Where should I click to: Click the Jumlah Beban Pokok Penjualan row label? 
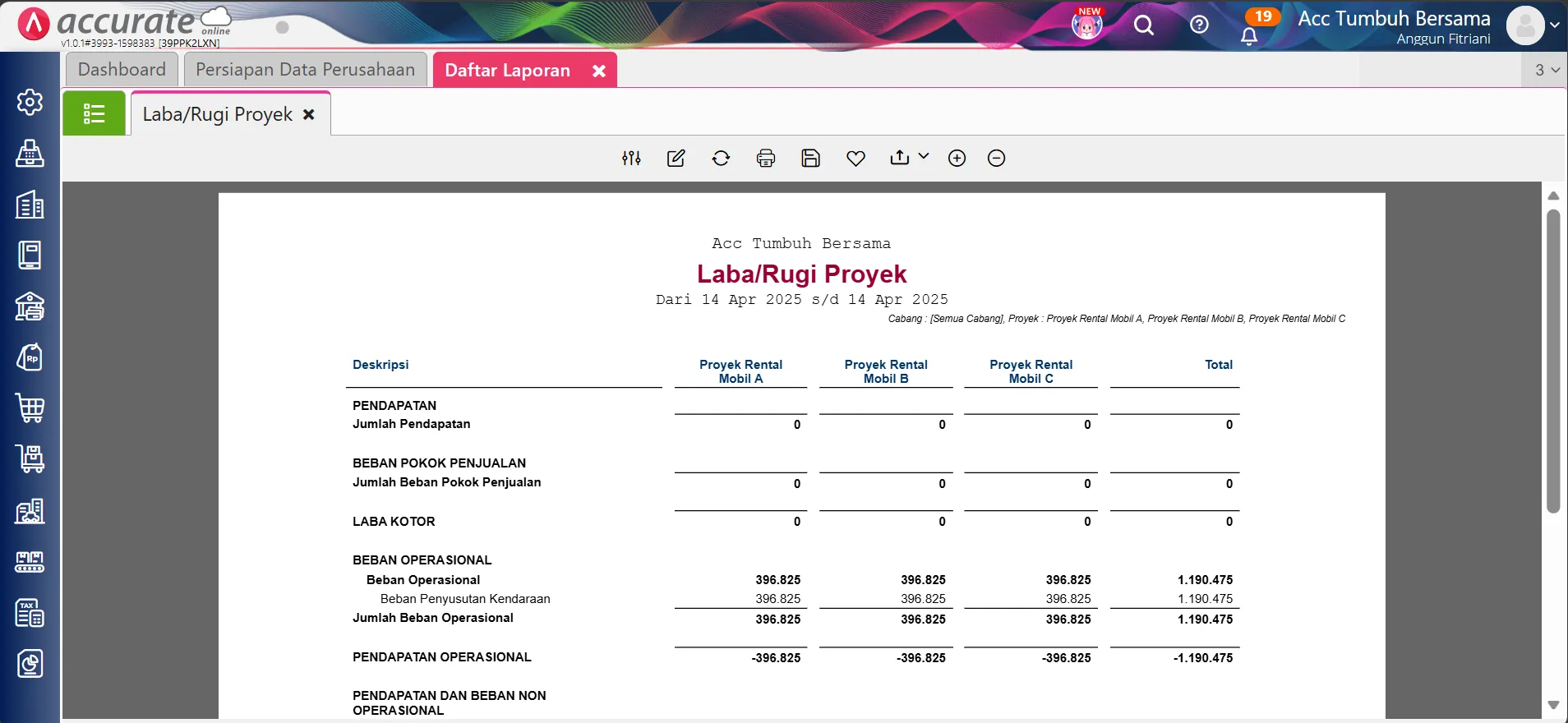point(447,482)
